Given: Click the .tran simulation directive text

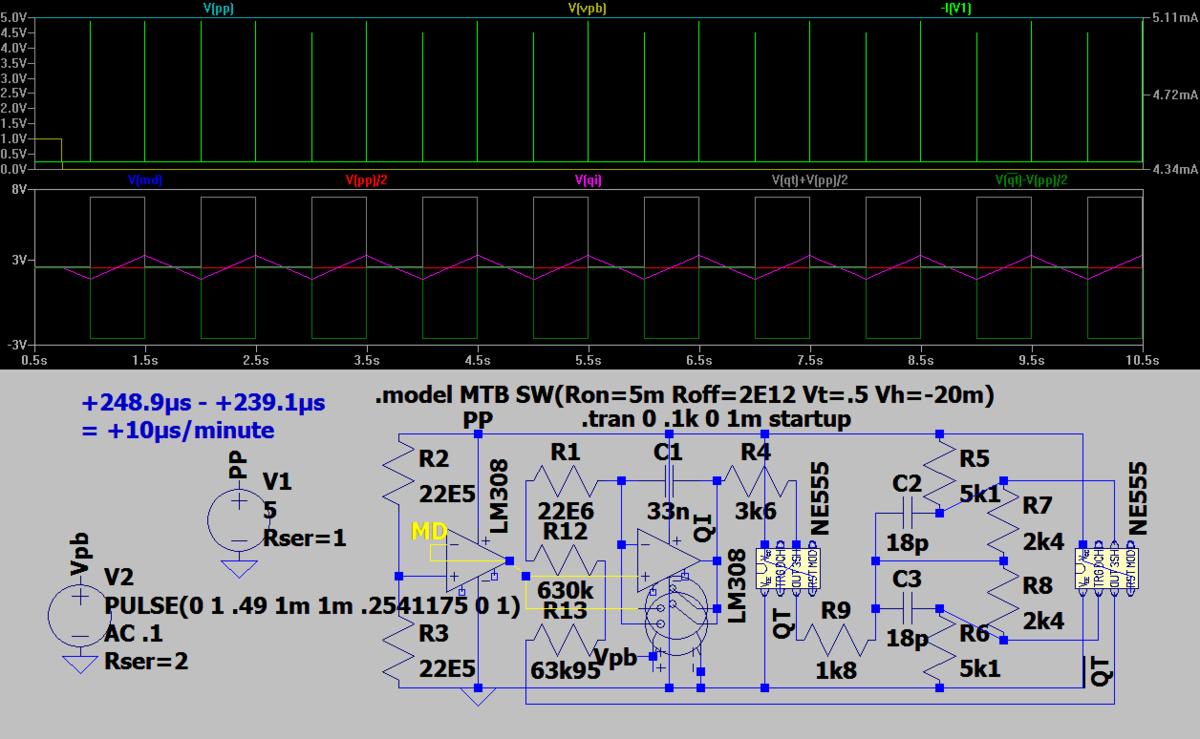Looking at the screenshot, I should pos(715,420).
